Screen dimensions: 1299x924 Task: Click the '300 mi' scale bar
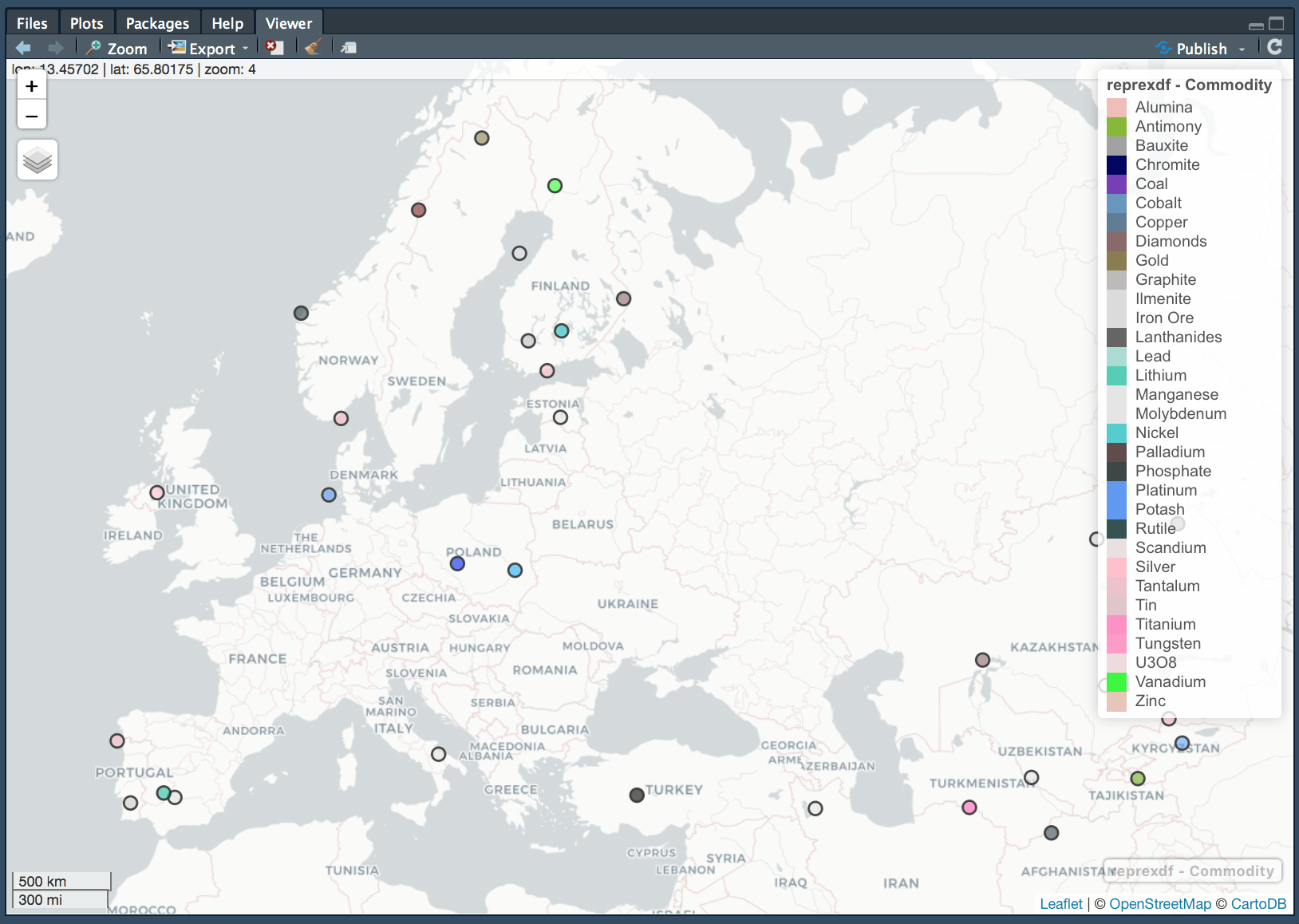pyautogui.click(x=60, y=899)
